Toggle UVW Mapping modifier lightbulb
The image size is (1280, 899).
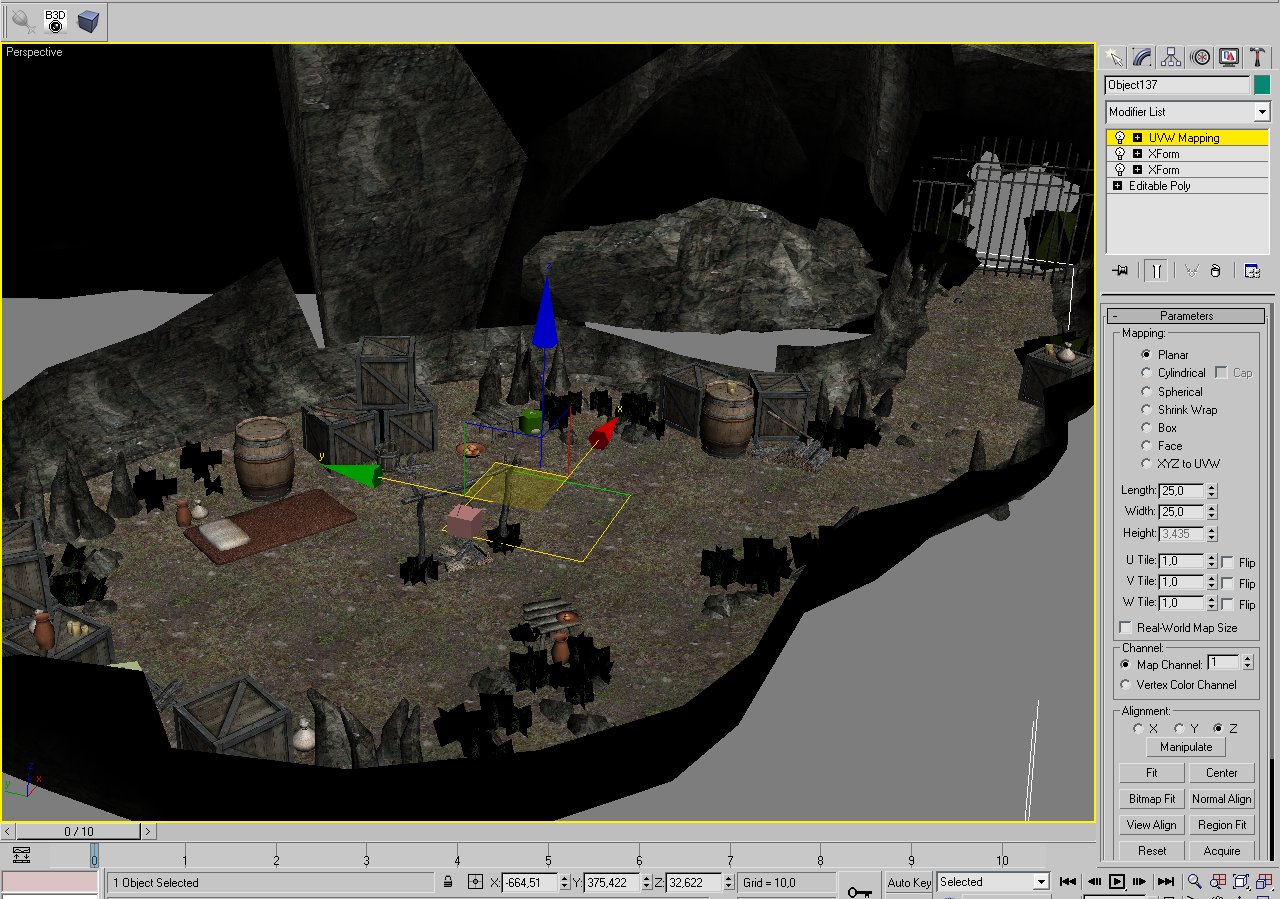pyautogui.click(x=1120, y=138)
